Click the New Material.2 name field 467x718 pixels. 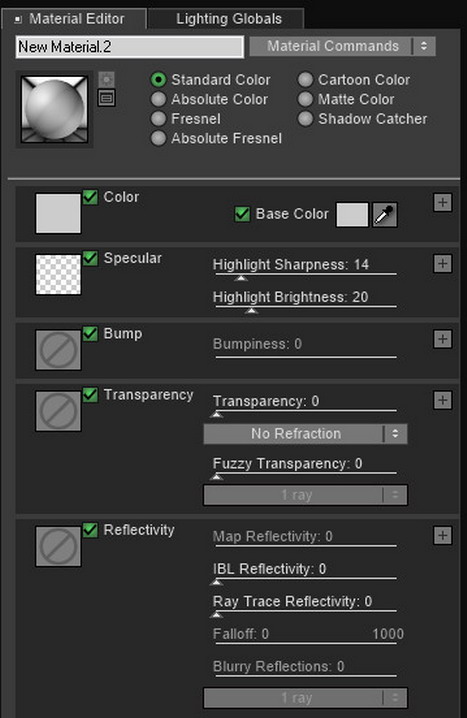[130, 47]
